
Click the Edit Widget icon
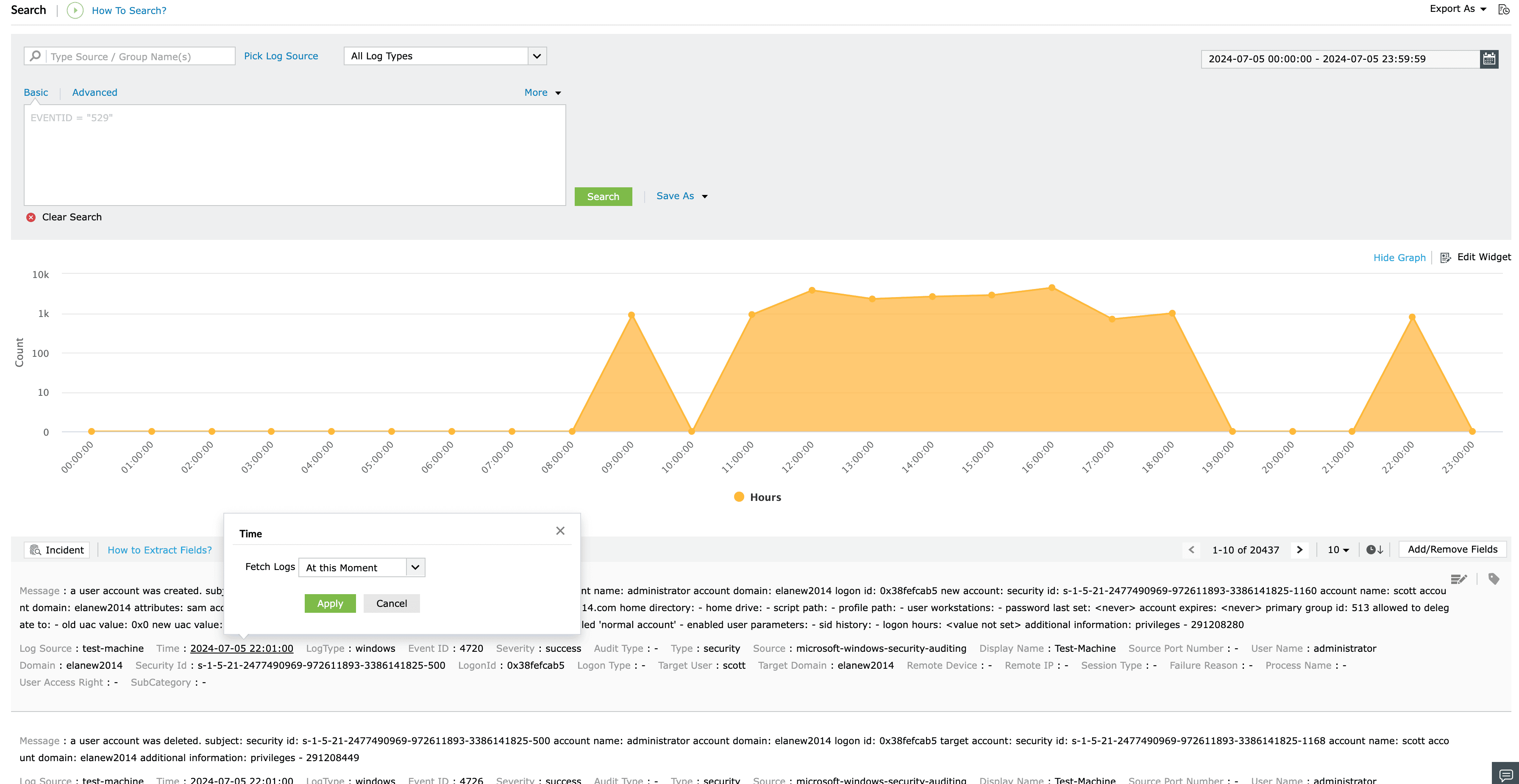tap(1445, 258)
